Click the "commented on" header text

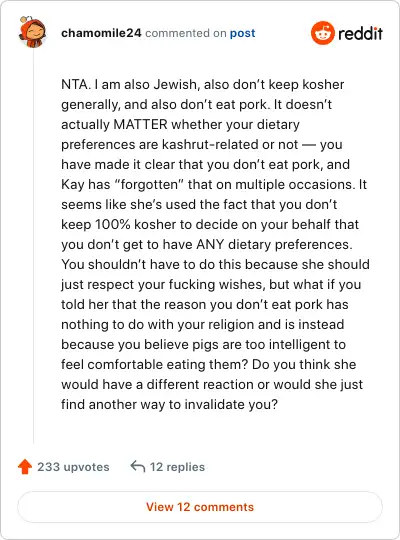[x=186, y=33]
